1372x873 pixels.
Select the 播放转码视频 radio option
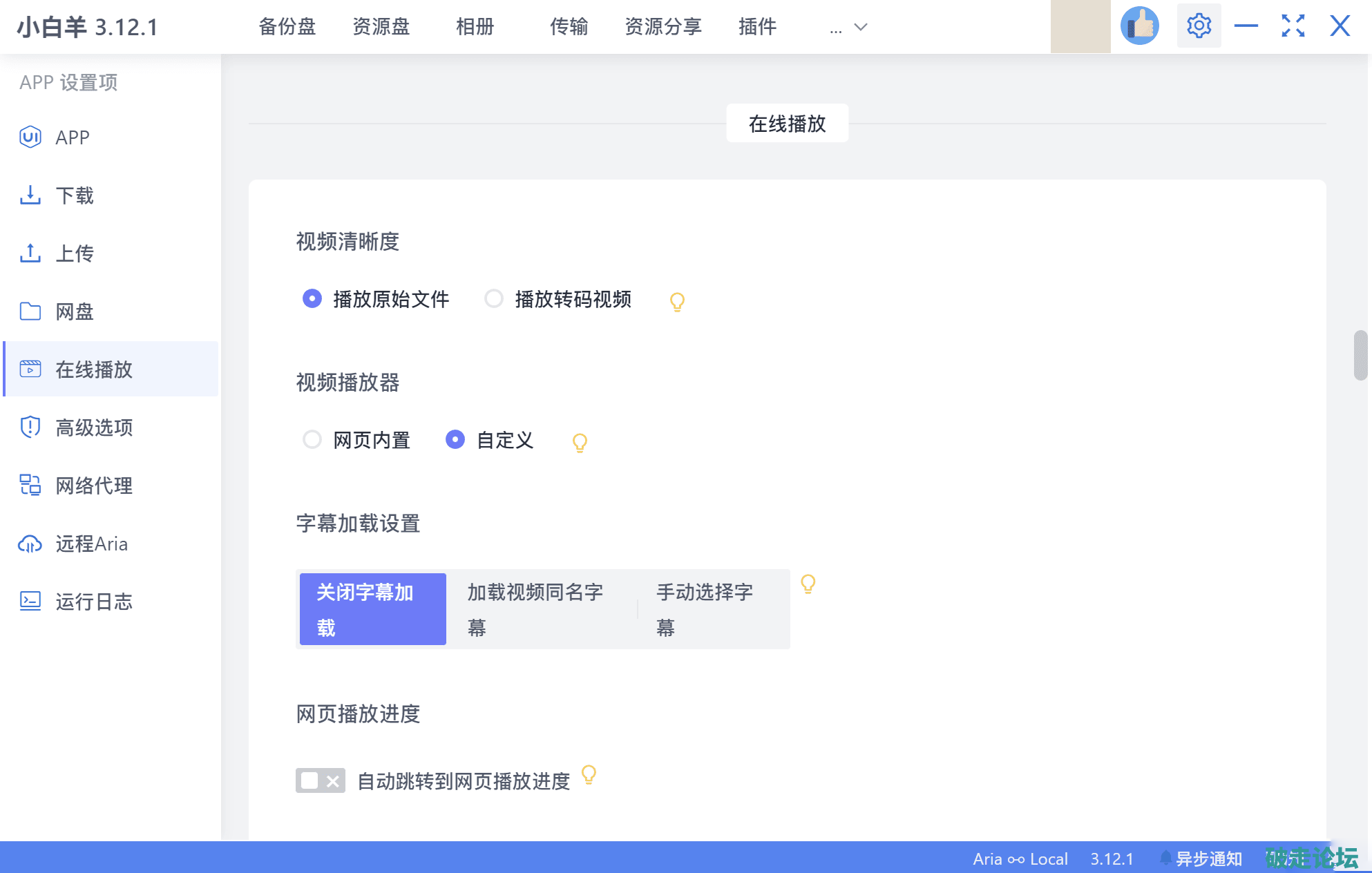[x=494, y=299]
